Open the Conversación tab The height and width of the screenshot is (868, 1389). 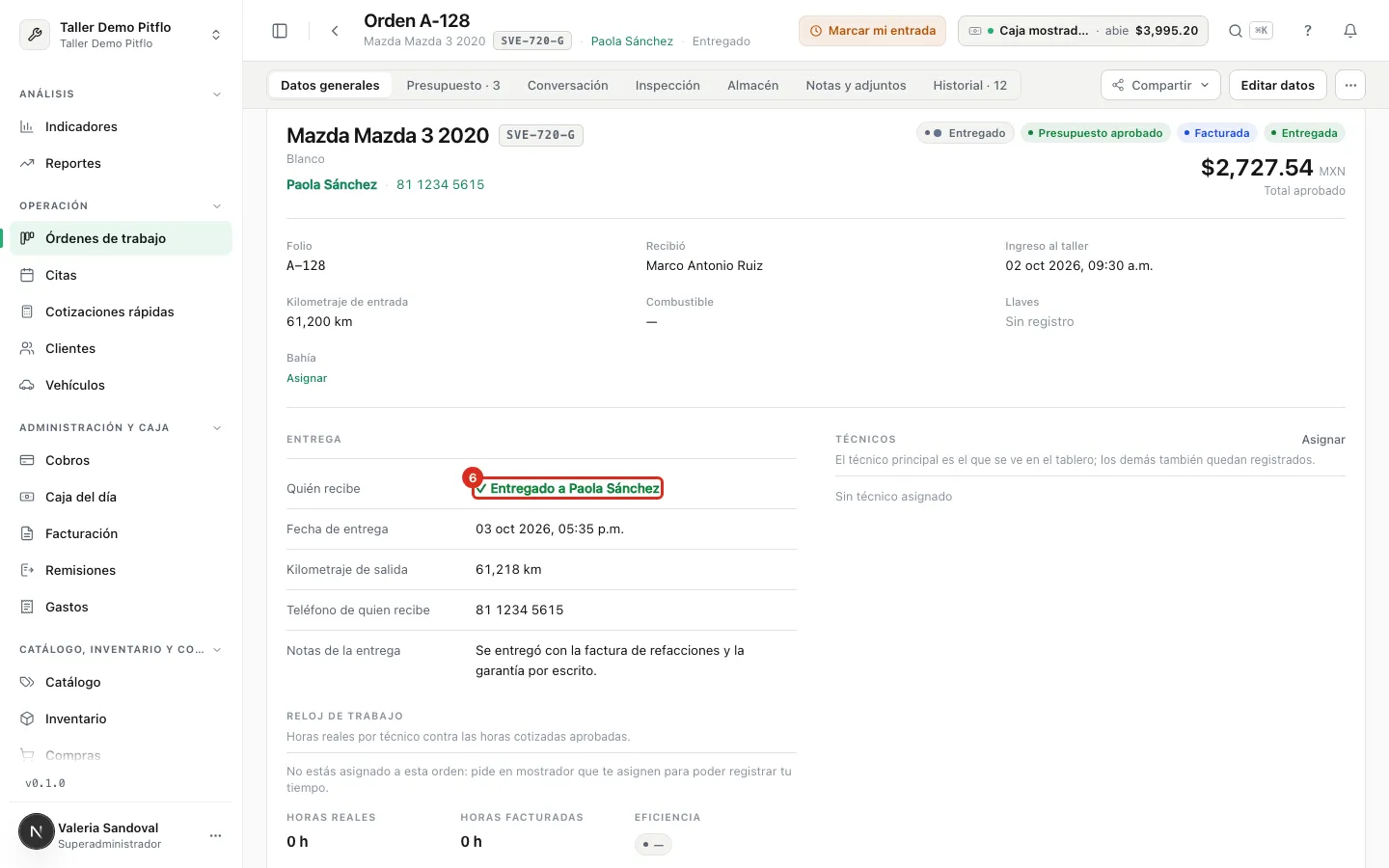[x=568, y=85]
